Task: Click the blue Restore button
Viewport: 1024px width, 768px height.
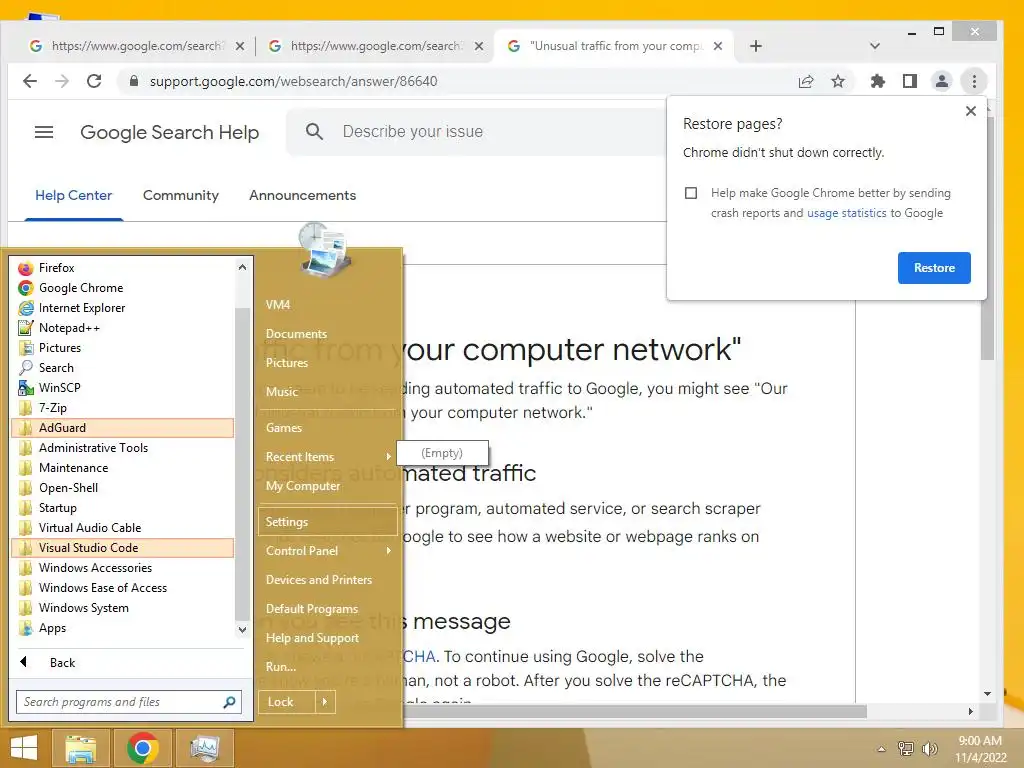Action: [x=934, y=268]
